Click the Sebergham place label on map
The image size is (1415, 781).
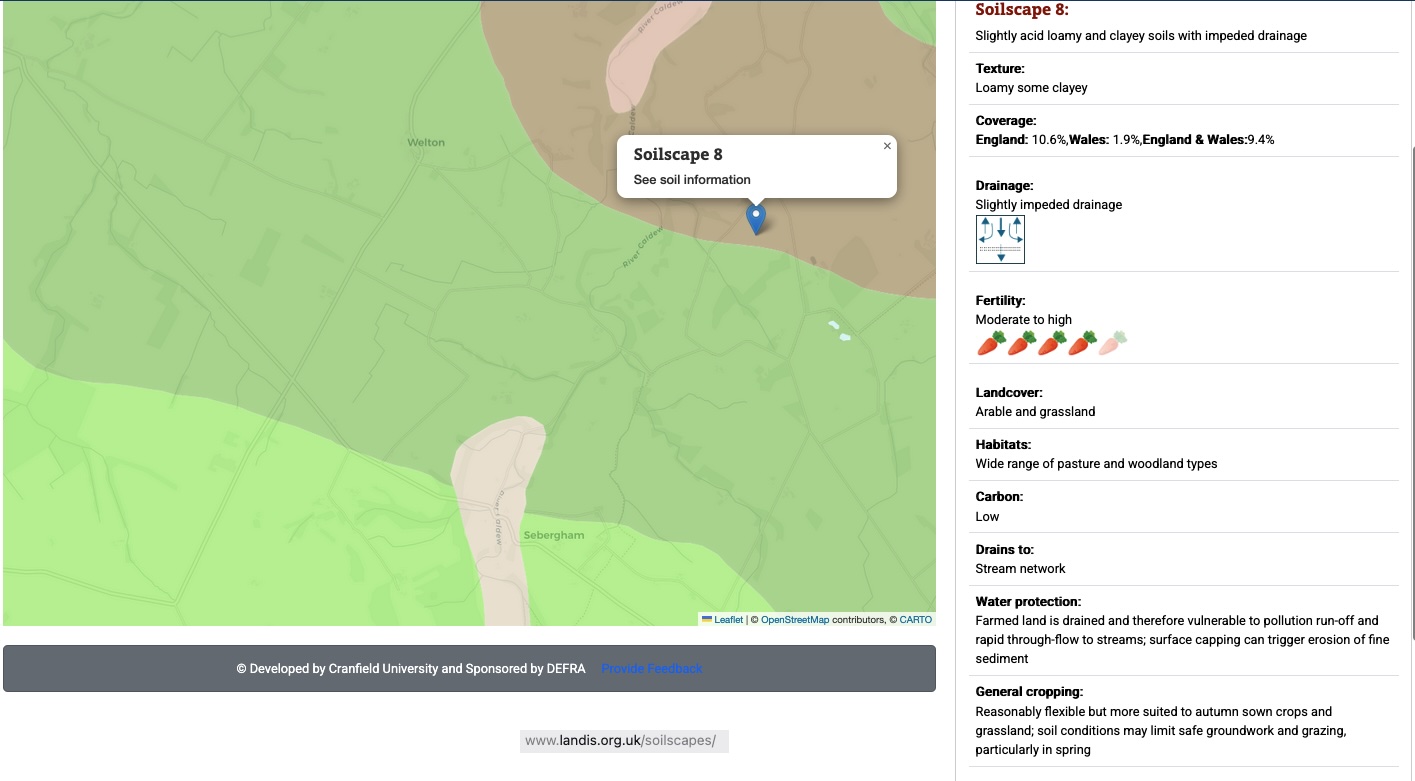tap(553, 536)
